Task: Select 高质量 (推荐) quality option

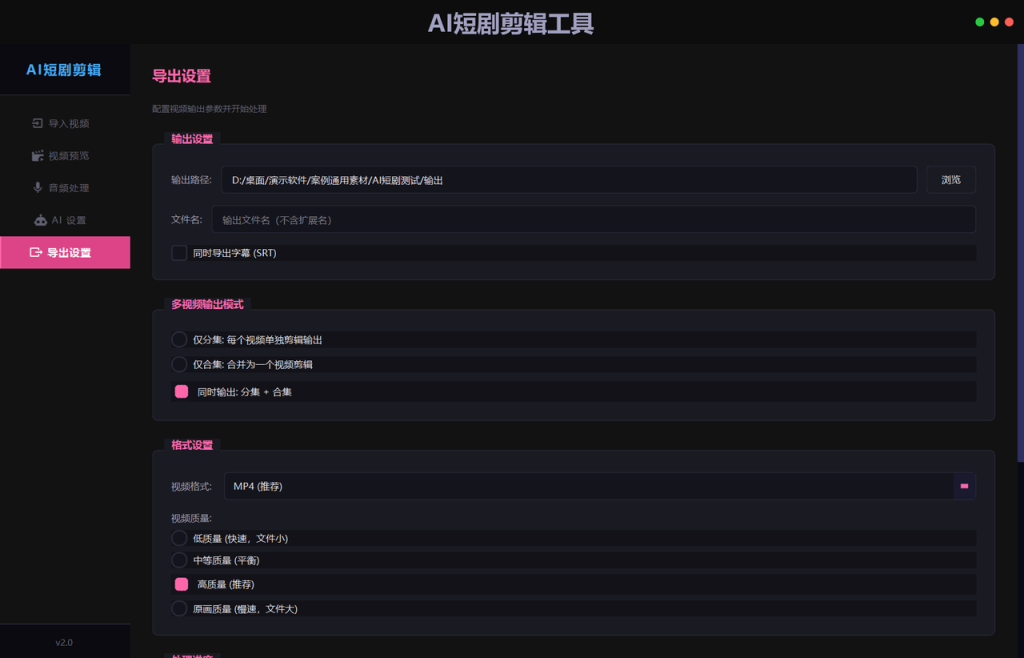Action: point(182,584)
